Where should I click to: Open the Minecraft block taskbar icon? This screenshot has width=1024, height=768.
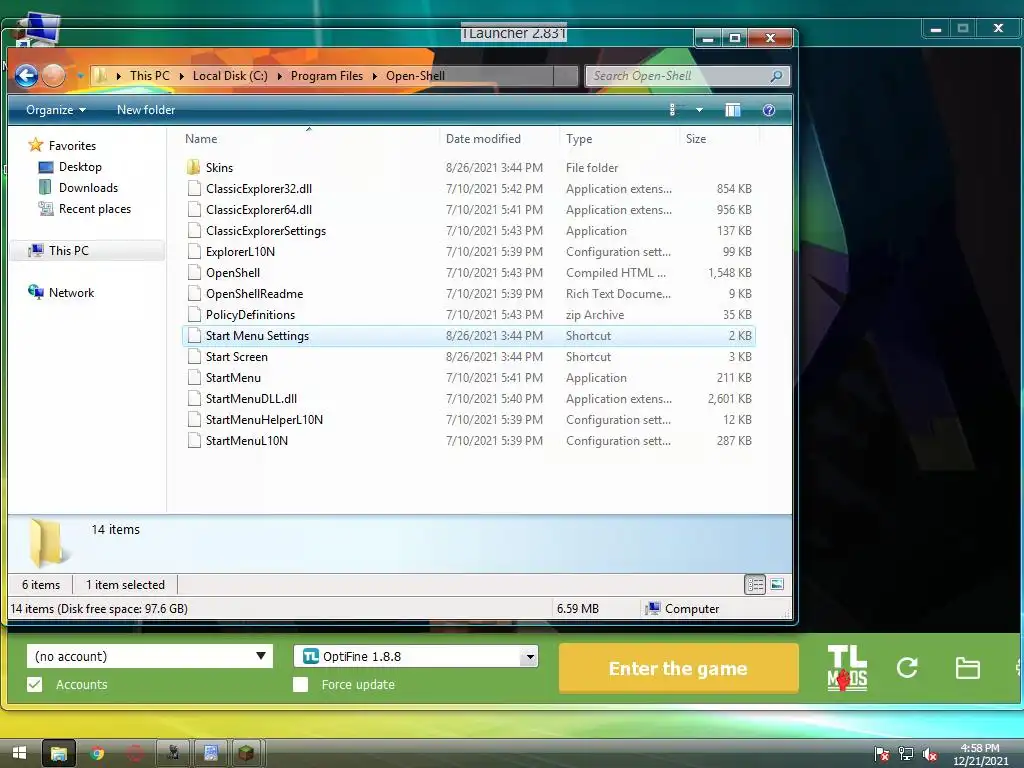tap(246, 753)
